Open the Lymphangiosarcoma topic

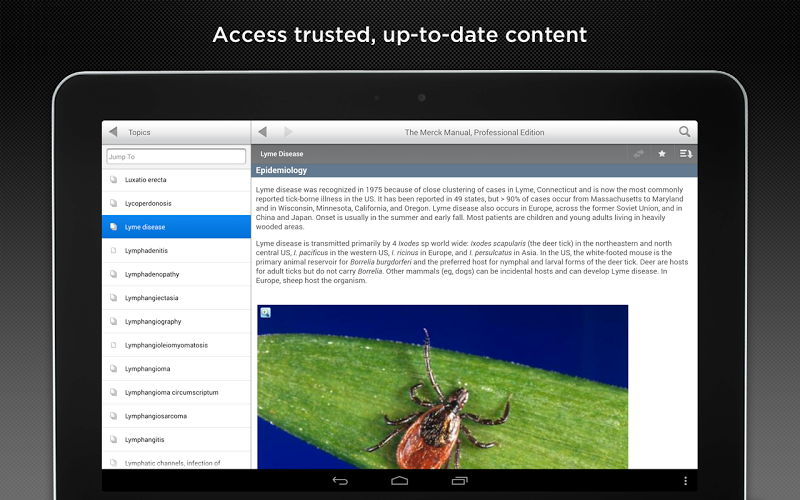pos(177,416)
